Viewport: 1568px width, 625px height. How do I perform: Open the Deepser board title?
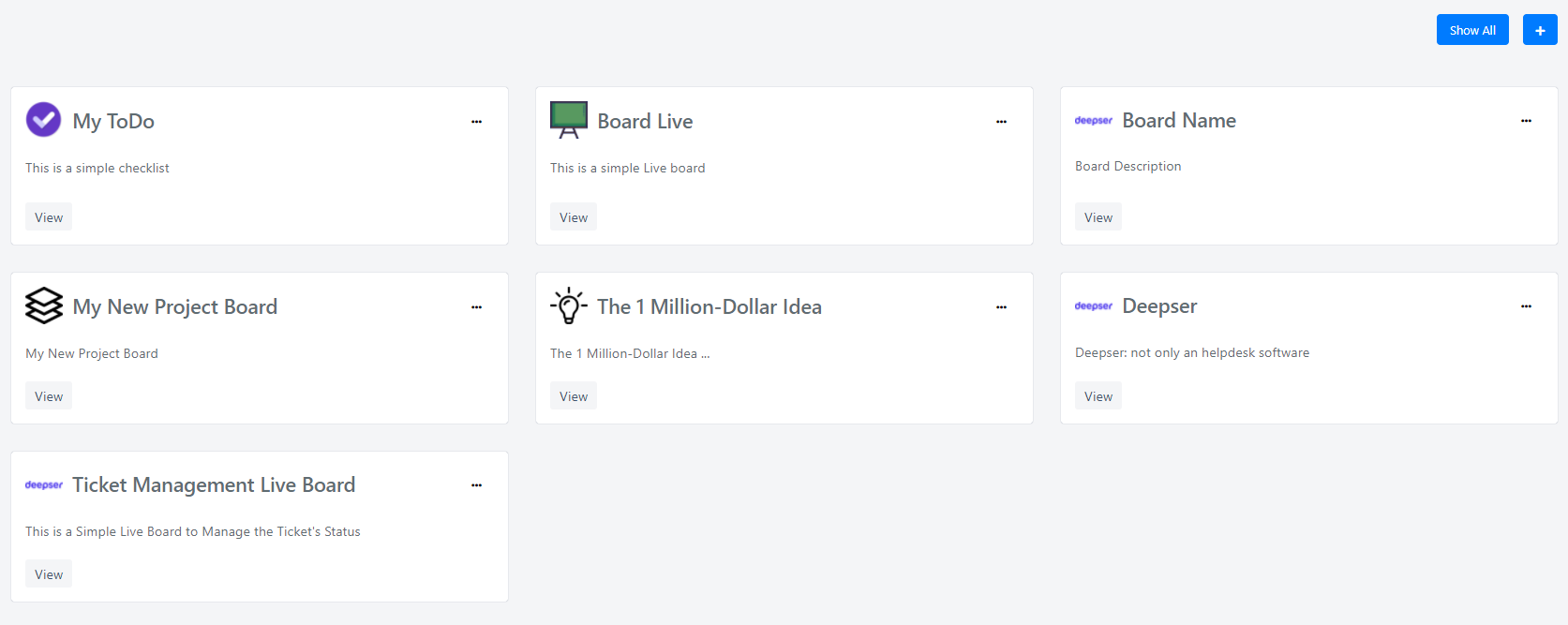(x=1159, y=306)
